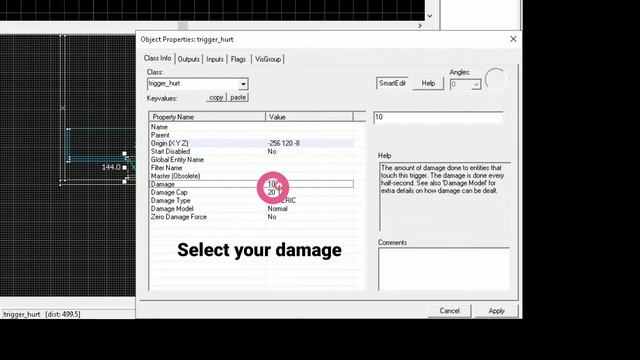Click the paste keyvalues button

[x=238, y=98]
